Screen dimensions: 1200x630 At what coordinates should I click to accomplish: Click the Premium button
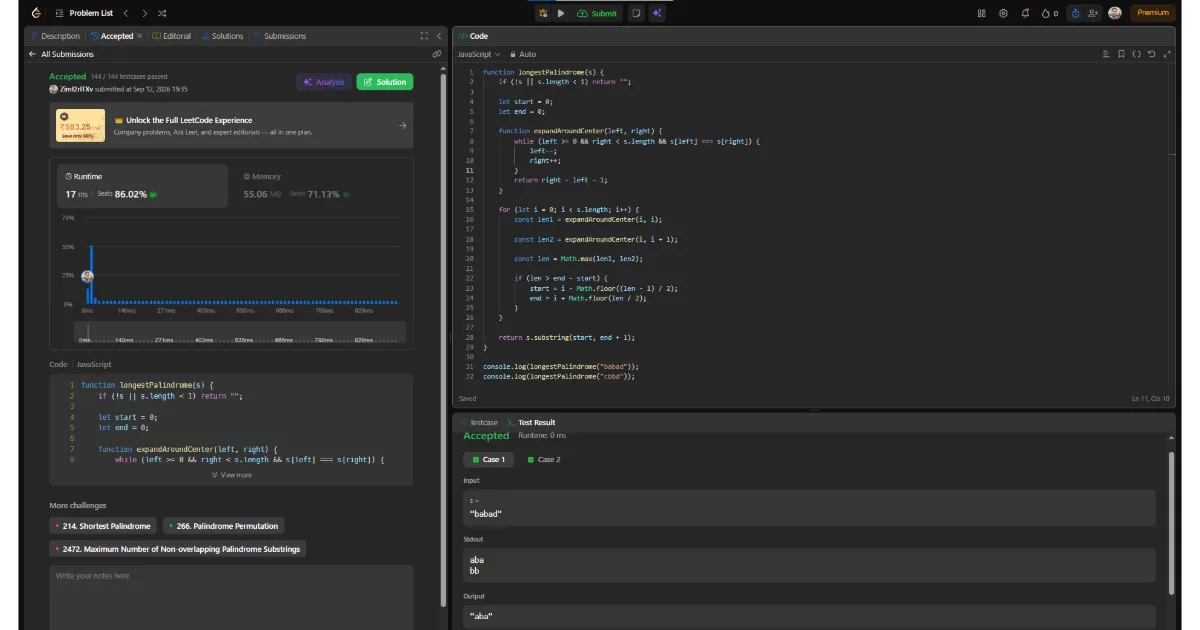point(1153,13)
